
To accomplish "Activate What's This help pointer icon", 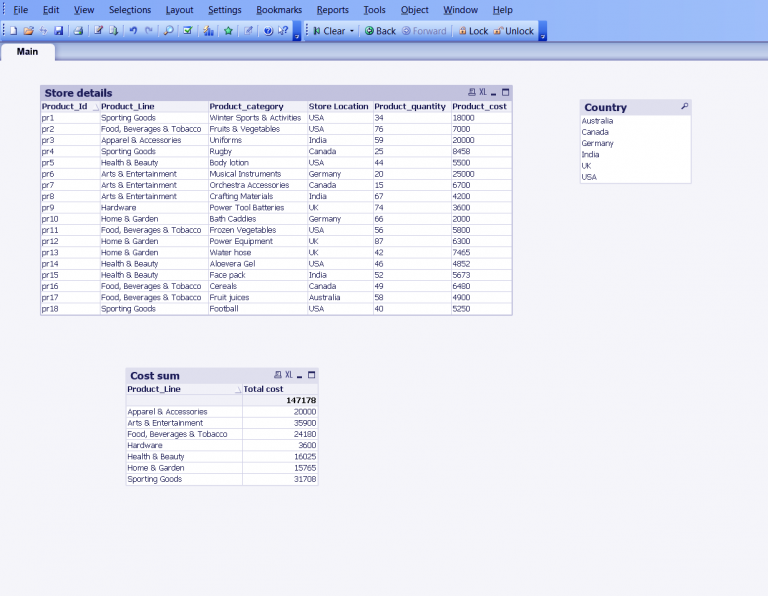I will (283, 31).
